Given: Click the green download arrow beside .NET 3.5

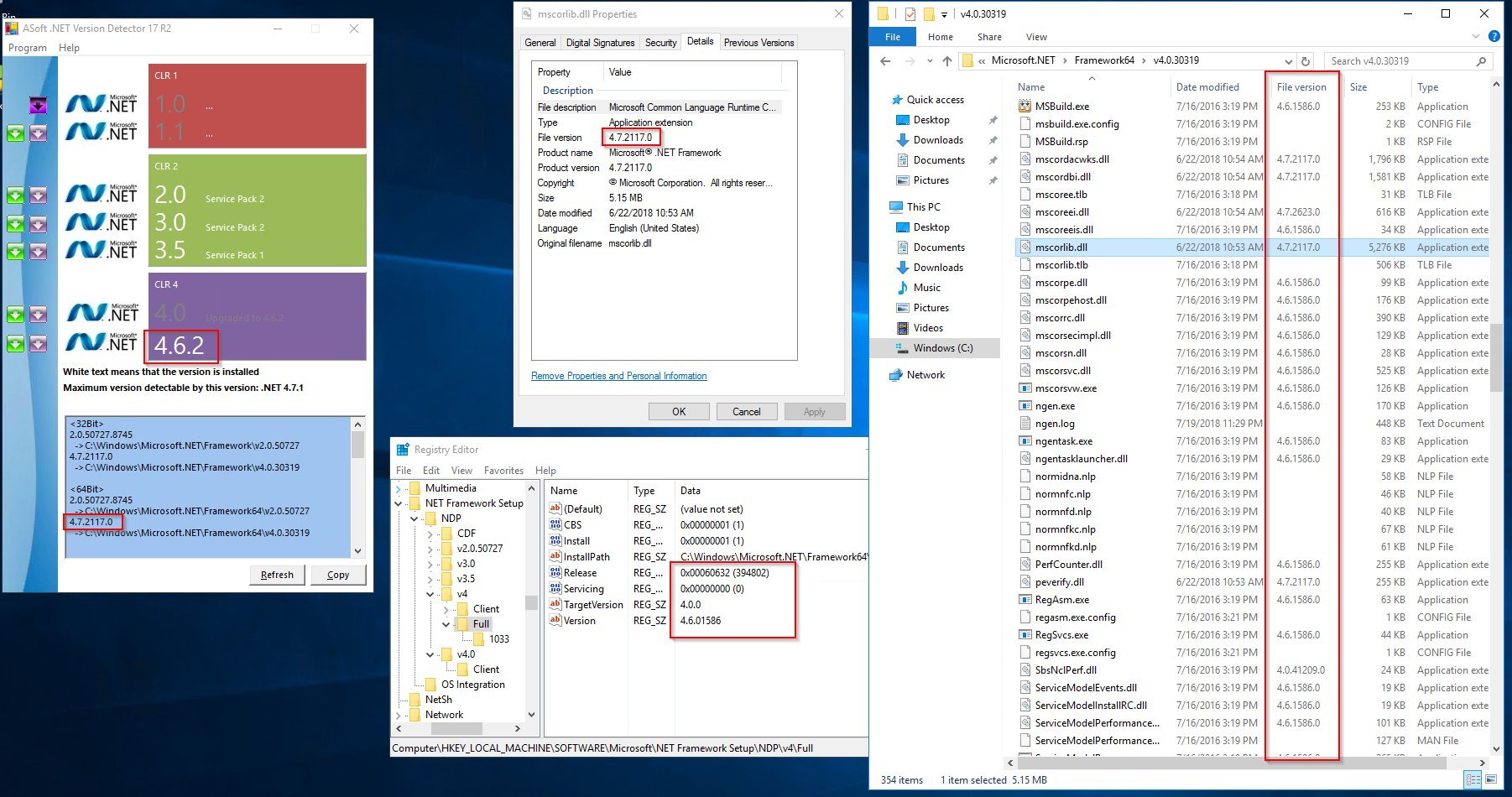Looking at the screenshot, I should coord(15,252).
